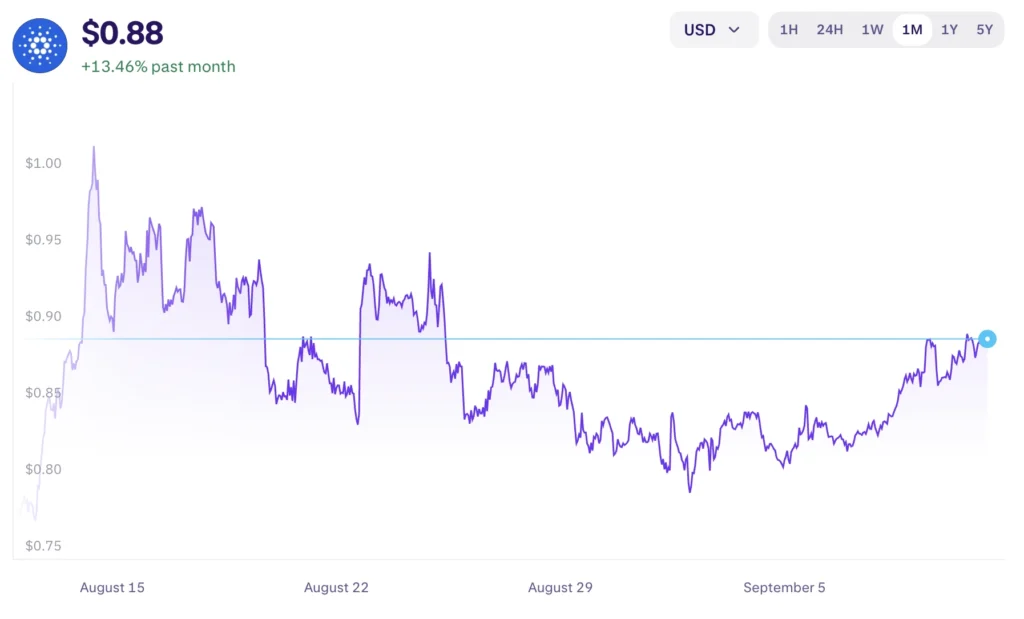Viewport: 1024px width, 619px height.
Task: Expand the currency options next to USD
Action: 735,30
